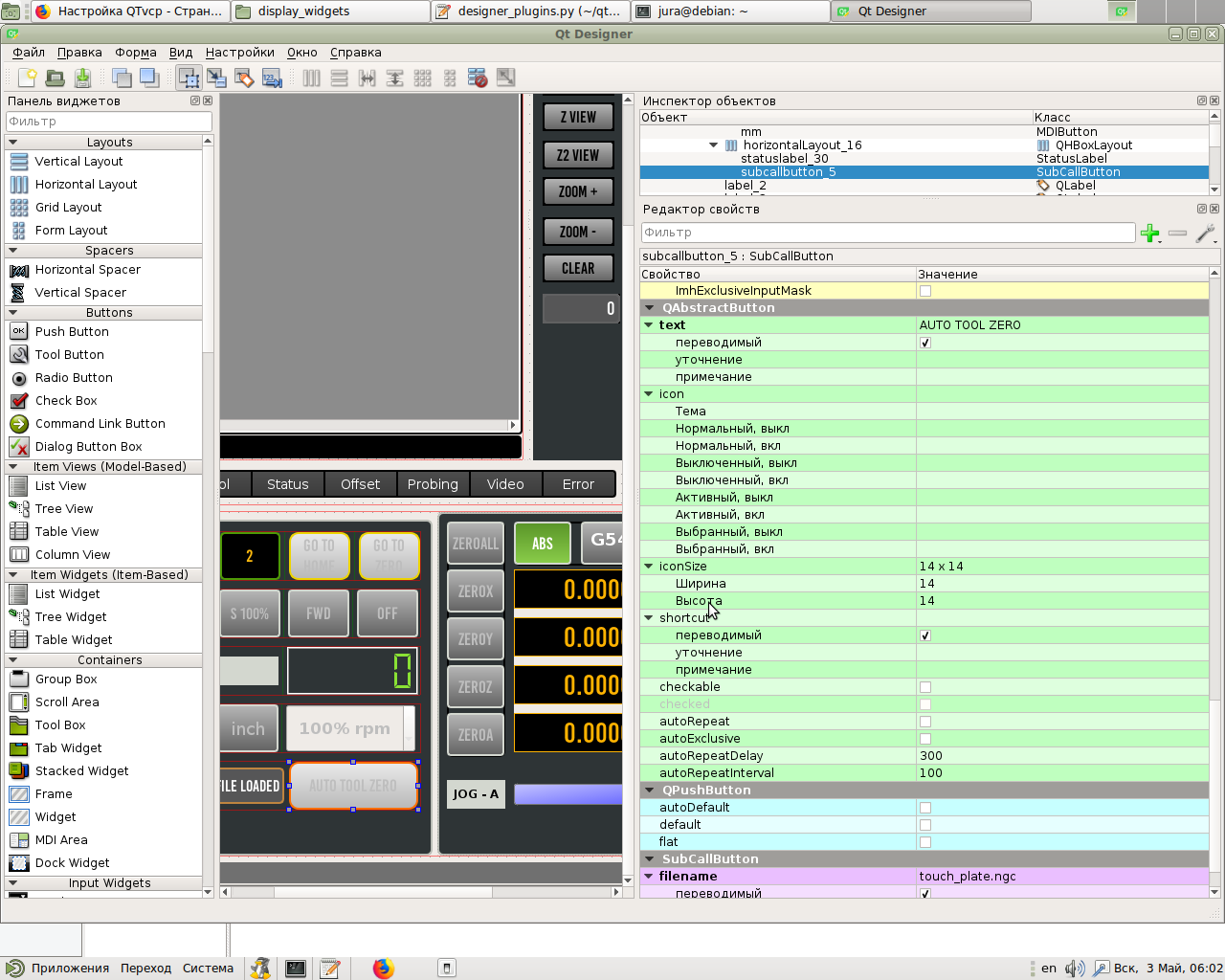This screenshot has width=1225, height=980.
Task: Apply Lay Out in a Form Layout
Action: 450,78
